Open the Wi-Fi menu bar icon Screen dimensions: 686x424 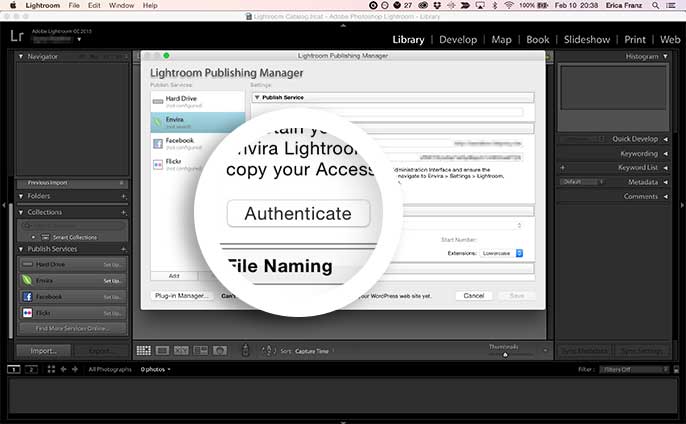tap(508, 5)
